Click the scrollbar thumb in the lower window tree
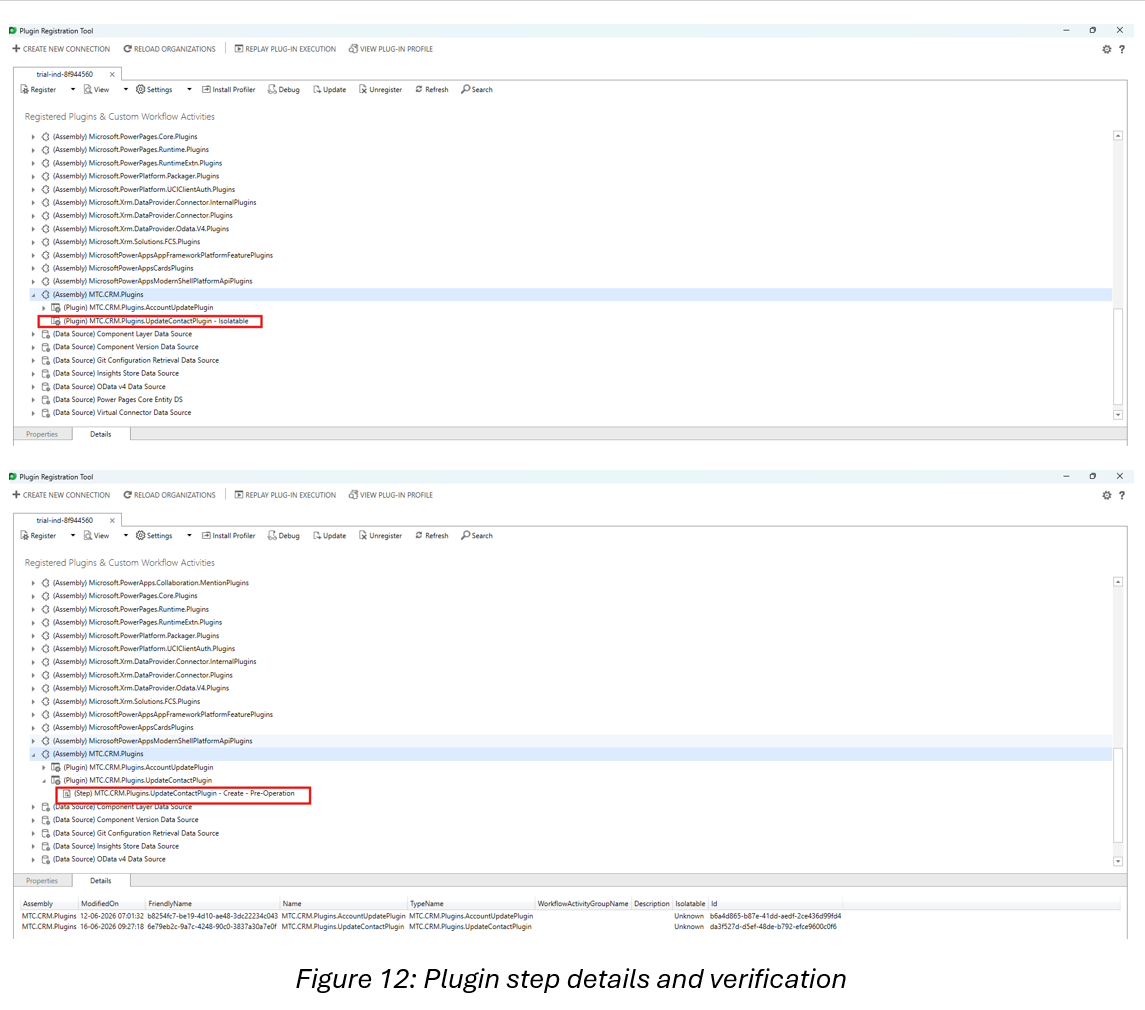The image size is (1145, 1010). 1118,795
